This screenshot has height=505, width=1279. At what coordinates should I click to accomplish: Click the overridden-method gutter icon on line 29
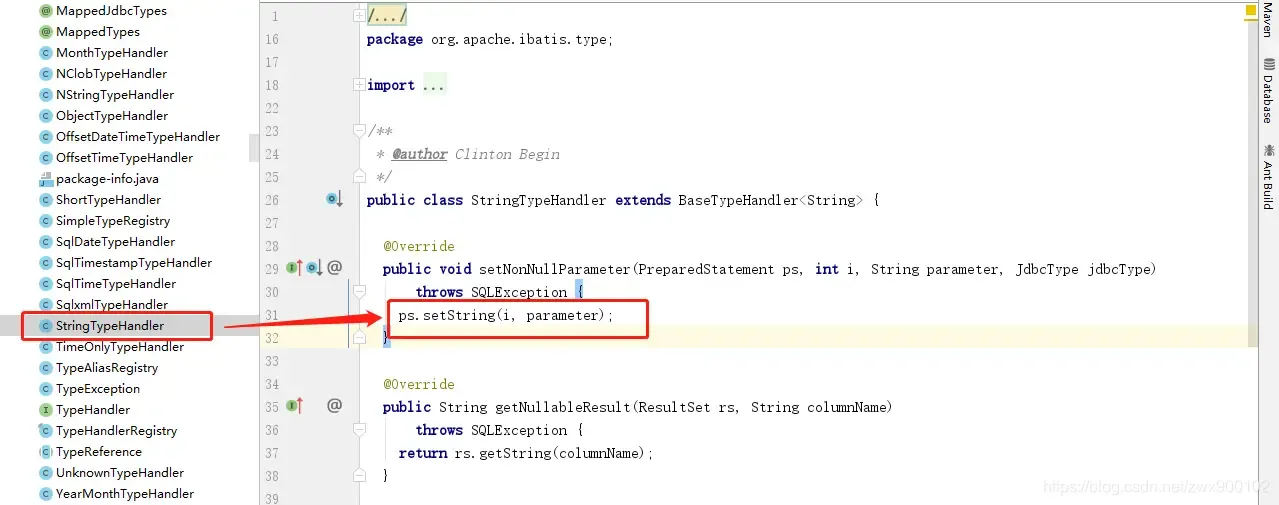click(x=314, y=268)
